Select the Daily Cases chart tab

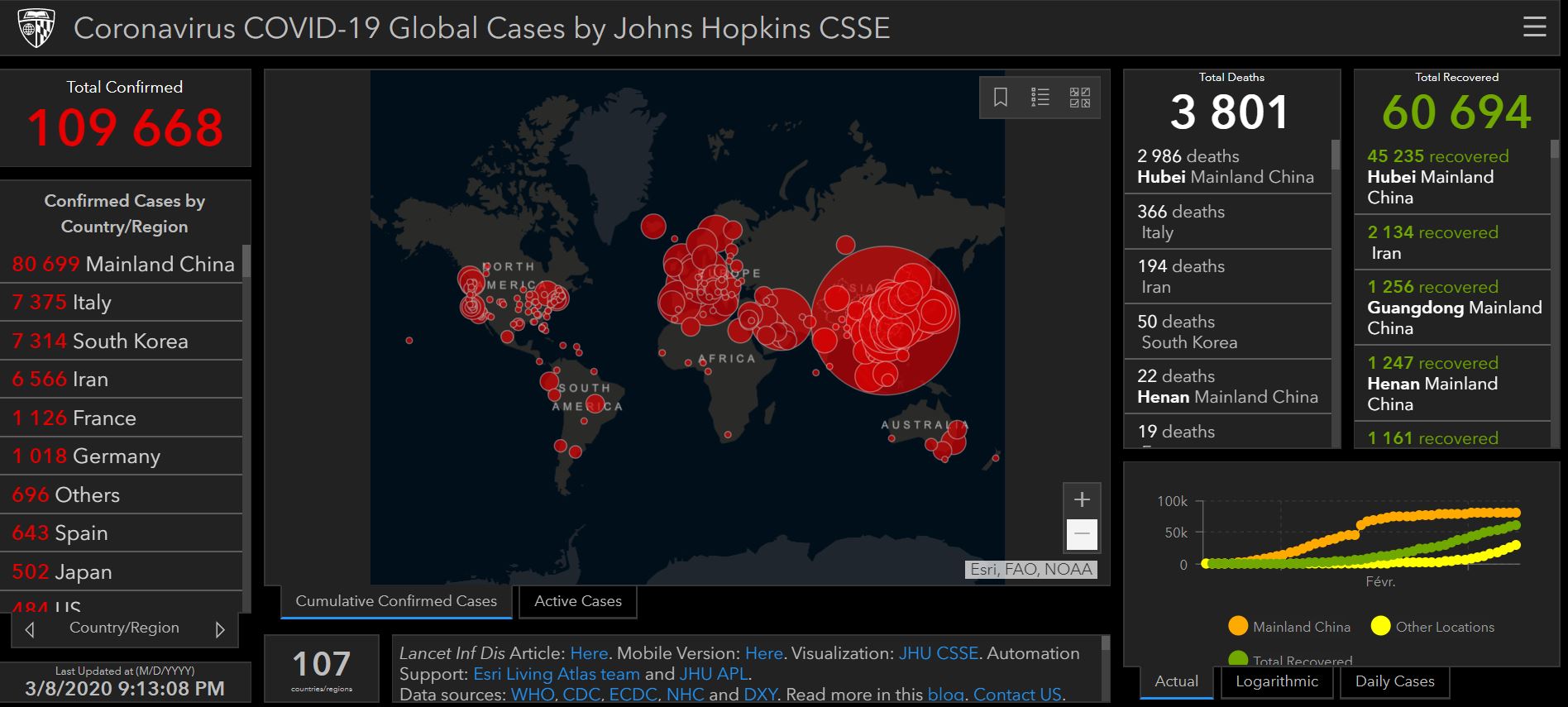click(1394, 681)
